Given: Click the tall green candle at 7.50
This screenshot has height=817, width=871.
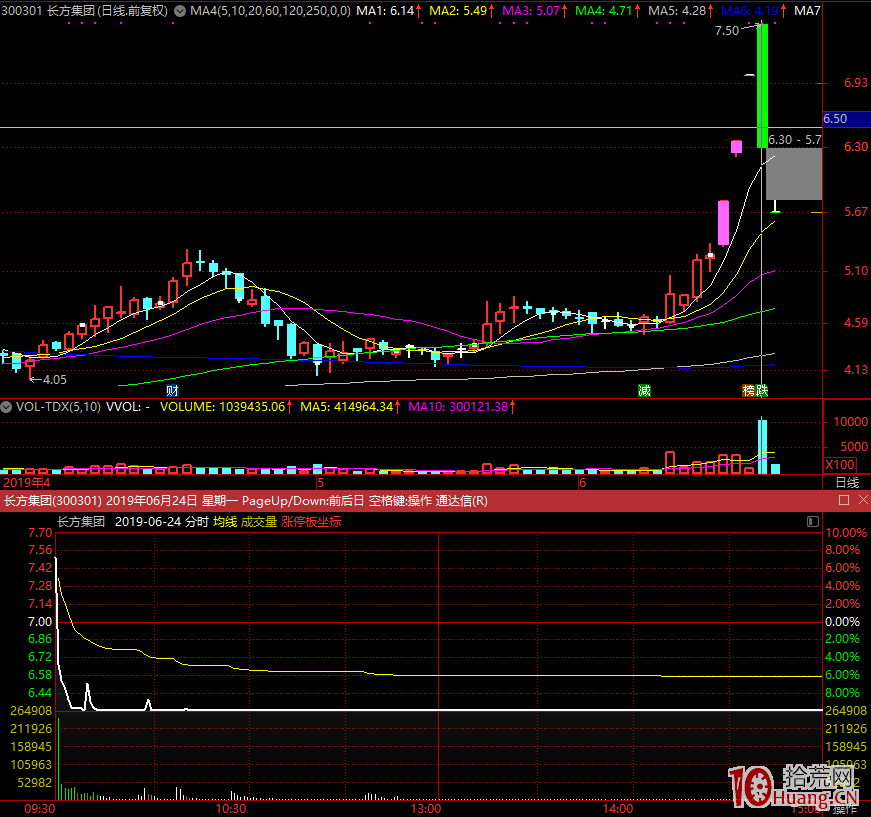Looking at the screenshot, I should point(762,86).
